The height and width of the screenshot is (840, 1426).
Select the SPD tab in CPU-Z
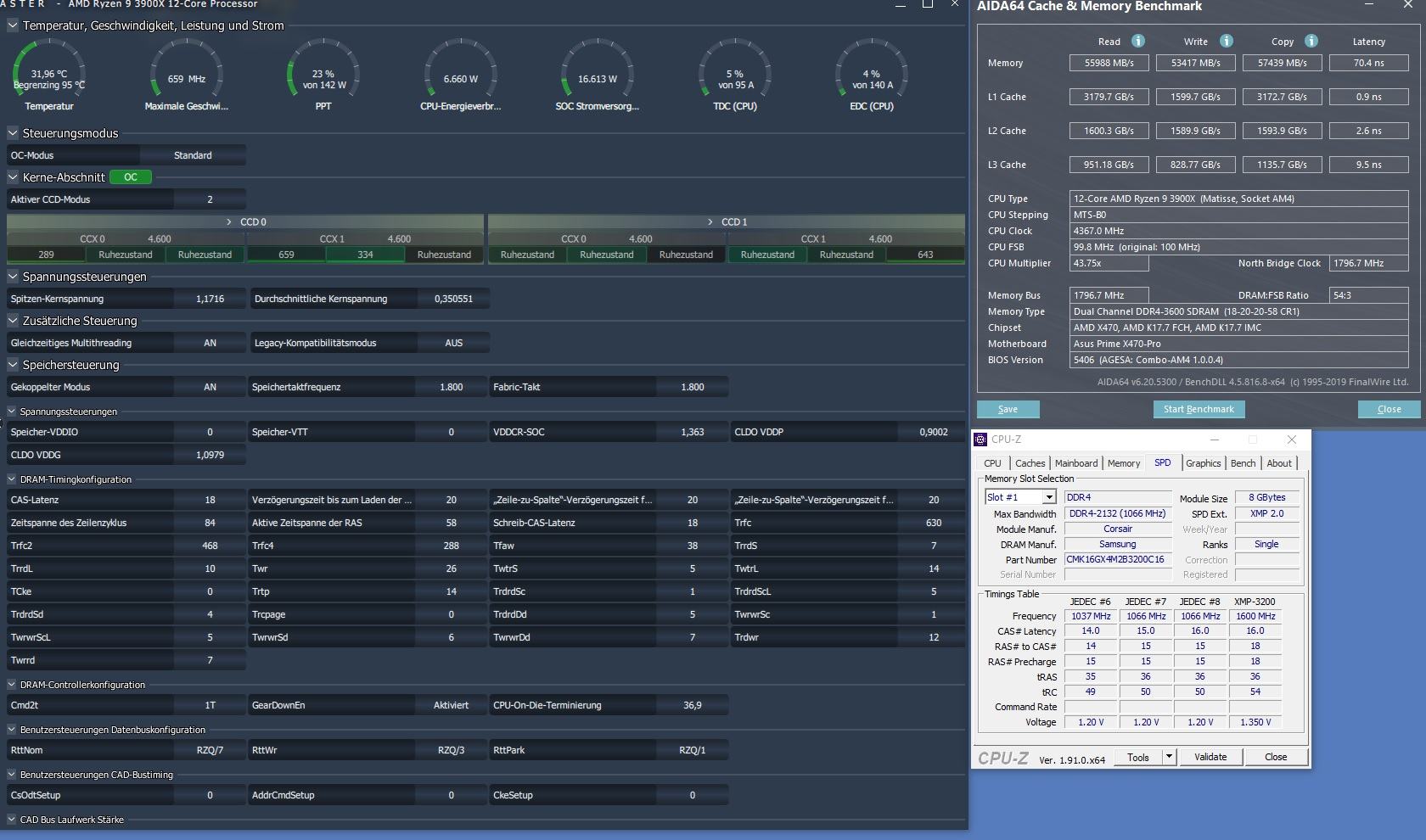pyautogui.click(x=1162, y=462)
